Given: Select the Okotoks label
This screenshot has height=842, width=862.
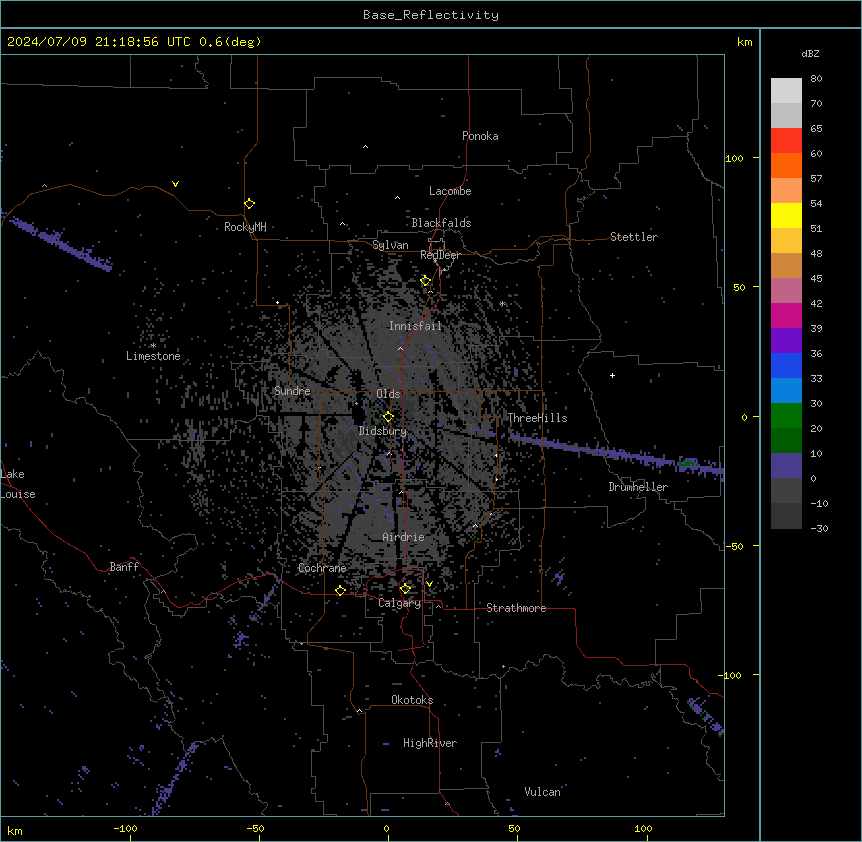Looking at the screenshot, I should coord(412,700).
